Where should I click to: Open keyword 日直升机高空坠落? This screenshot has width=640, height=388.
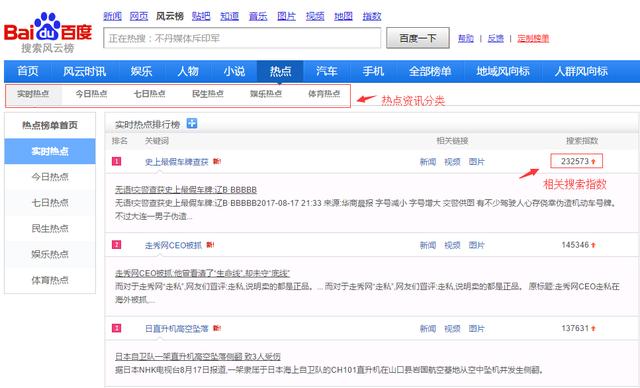(x=177, y=328)
